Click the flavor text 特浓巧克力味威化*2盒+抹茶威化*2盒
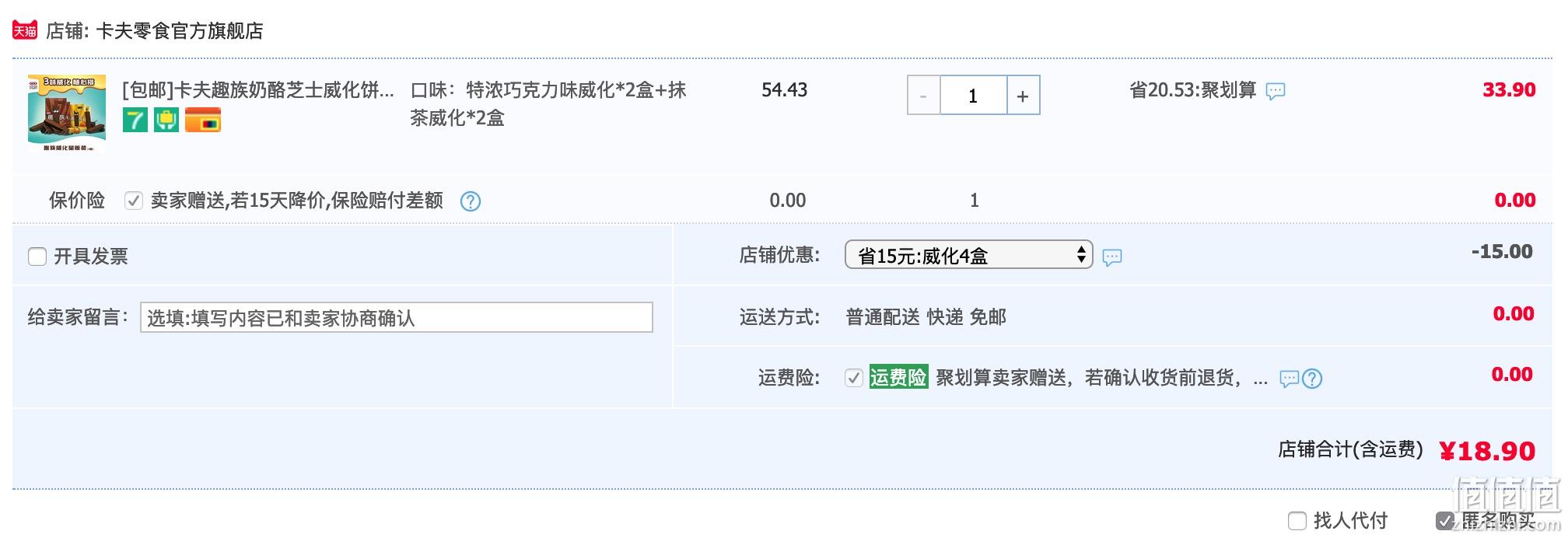 548,104
